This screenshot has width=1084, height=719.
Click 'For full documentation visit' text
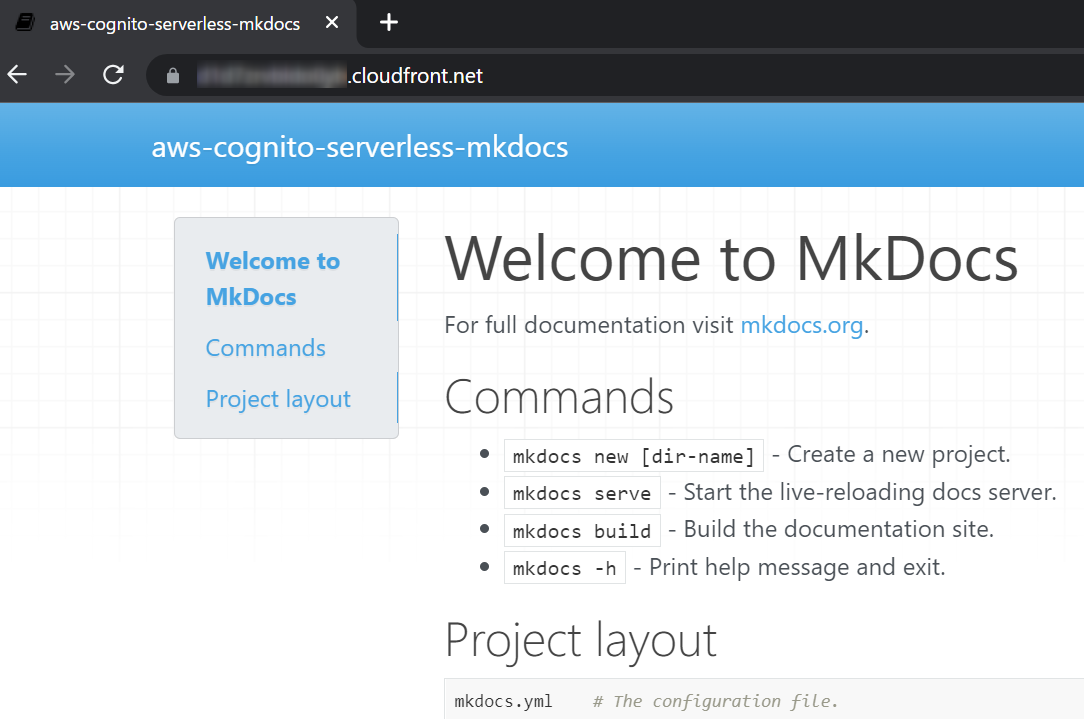tap(589, 325)
